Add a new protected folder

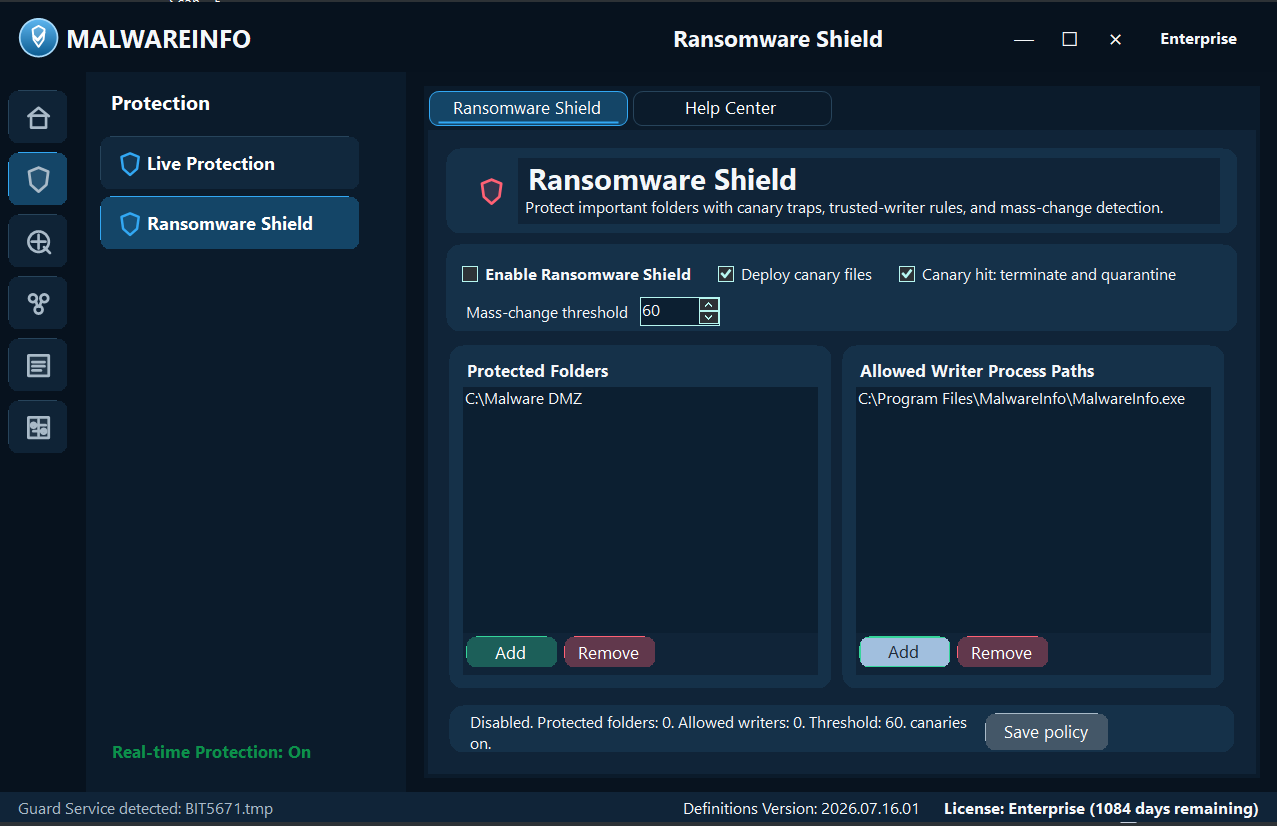pos(511,652)
